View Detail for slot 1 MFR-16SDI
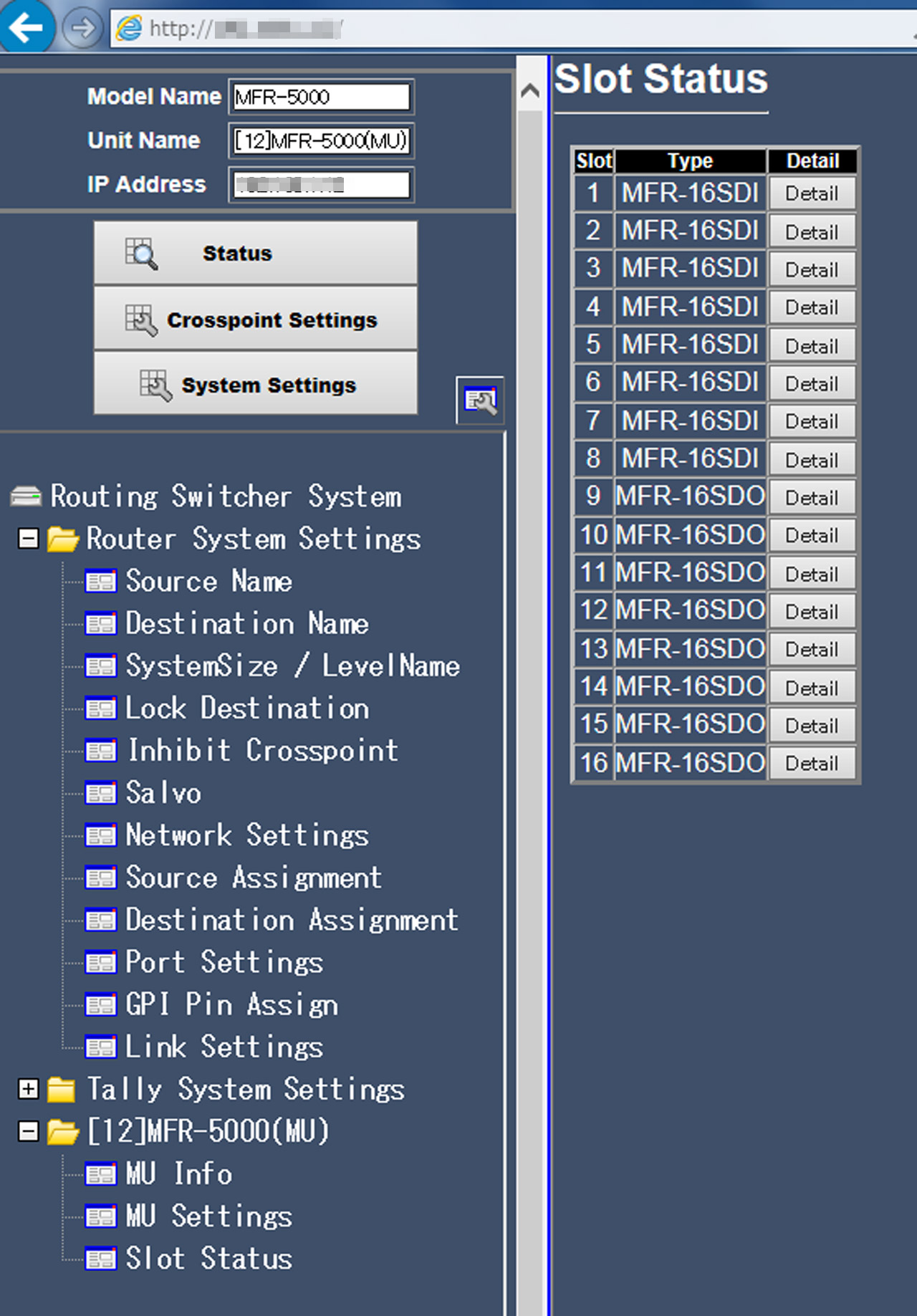This screenshot has height=1316, width=917. 812,193
